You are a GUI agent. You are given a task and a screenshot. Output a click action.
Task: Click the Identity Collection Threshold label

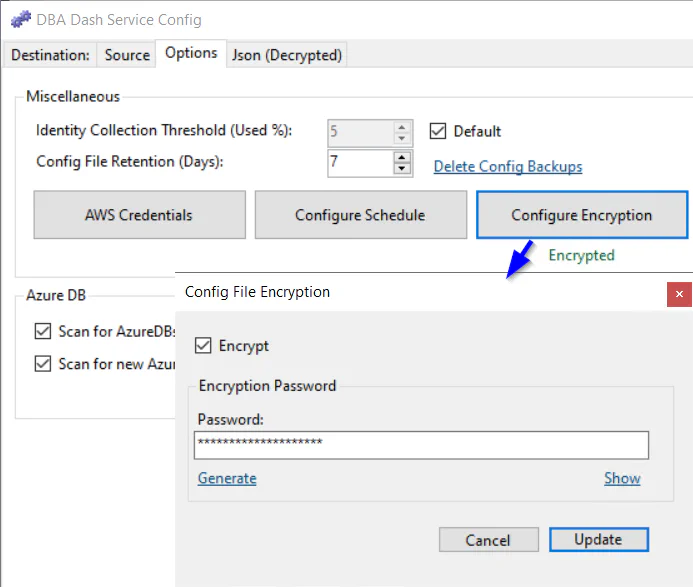[164, 130]
